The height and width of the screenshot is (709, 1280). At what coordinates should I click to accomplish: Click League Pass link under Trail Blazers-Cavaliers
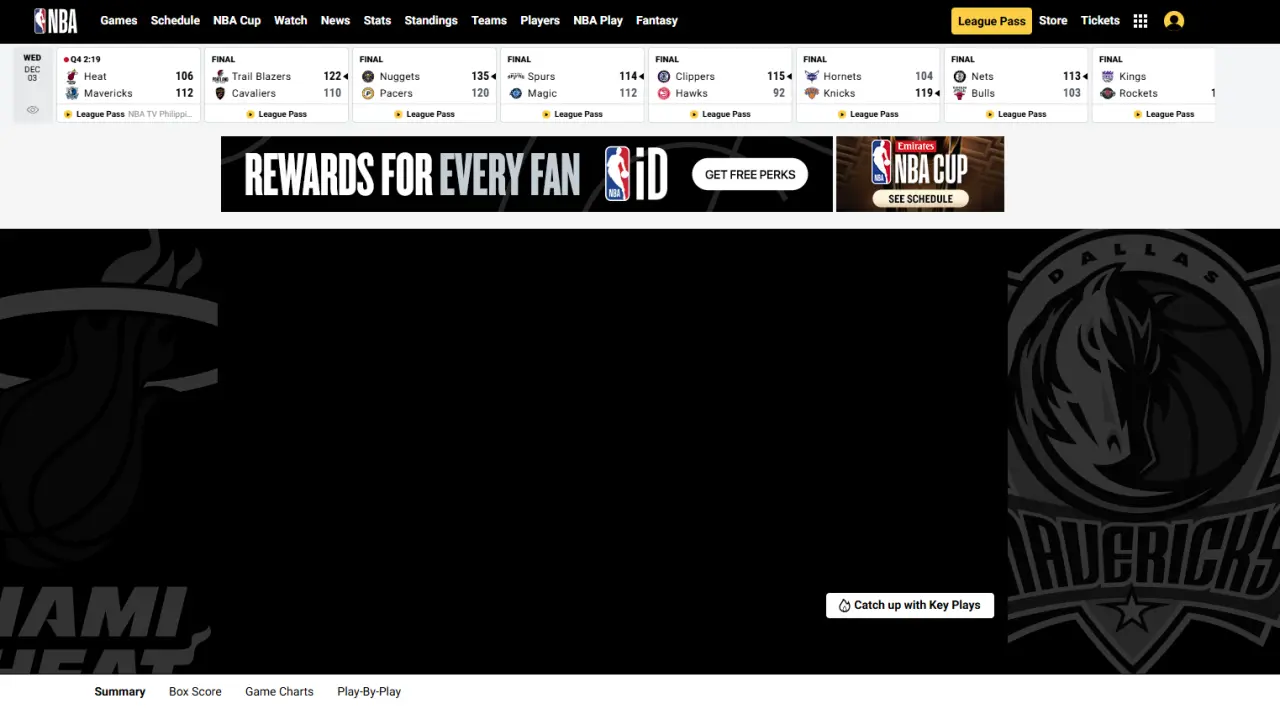point(277,114)
